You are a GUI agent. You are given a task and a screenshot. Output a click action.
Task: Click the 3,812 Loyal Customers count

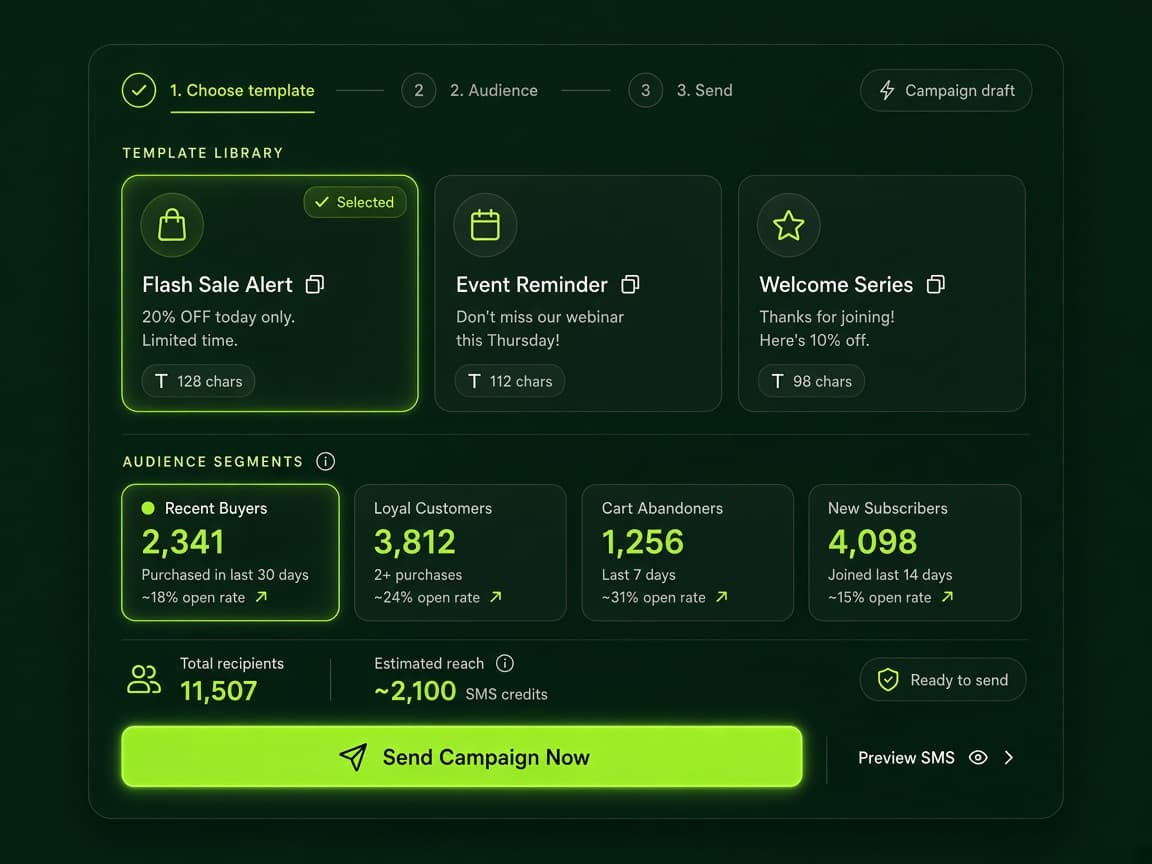(415, 542)
